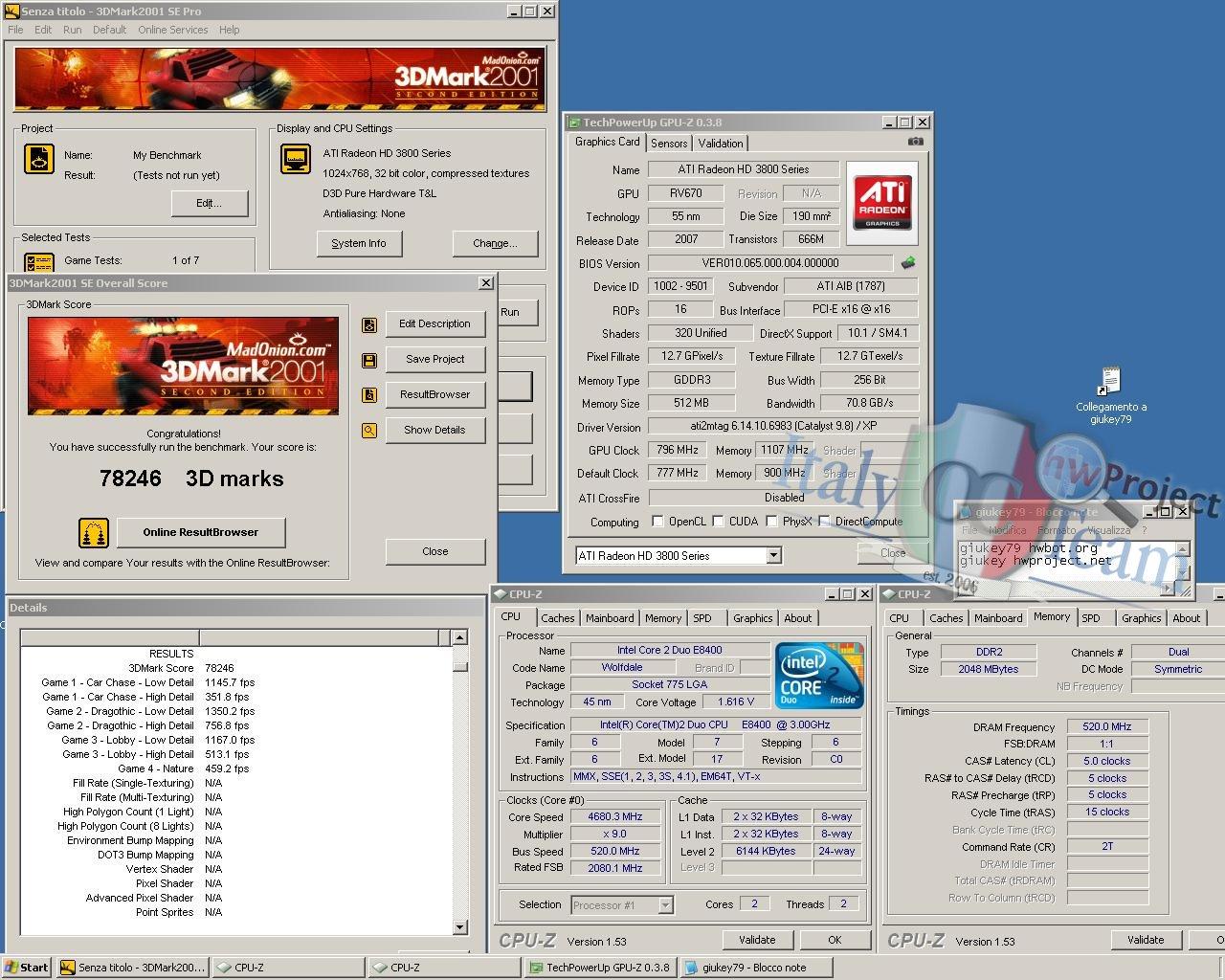Viewport: 1225px width, 980px height.
Task: Click the Collegamento a giukey79 desktop shortcut
Action: click(x=1110, y=396)
